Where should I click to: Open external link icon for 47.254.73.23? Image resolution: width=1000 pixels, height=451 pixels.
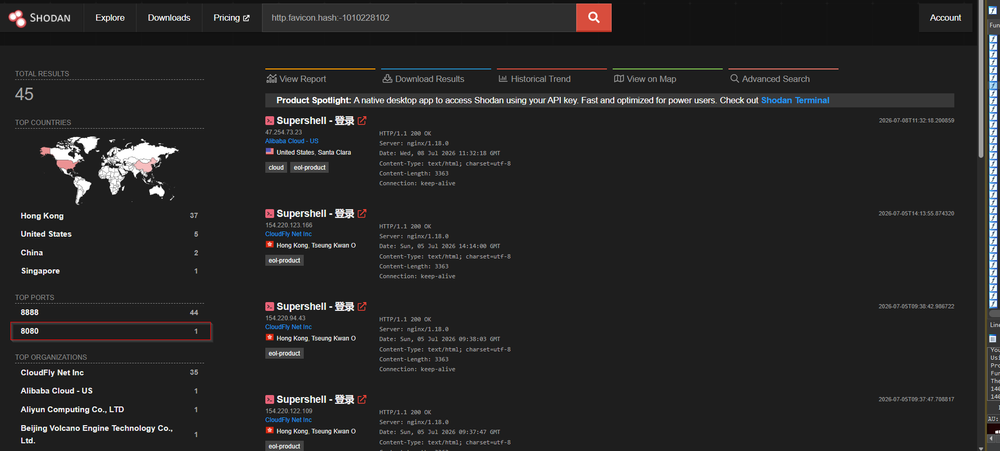click(x=362, y=121)
